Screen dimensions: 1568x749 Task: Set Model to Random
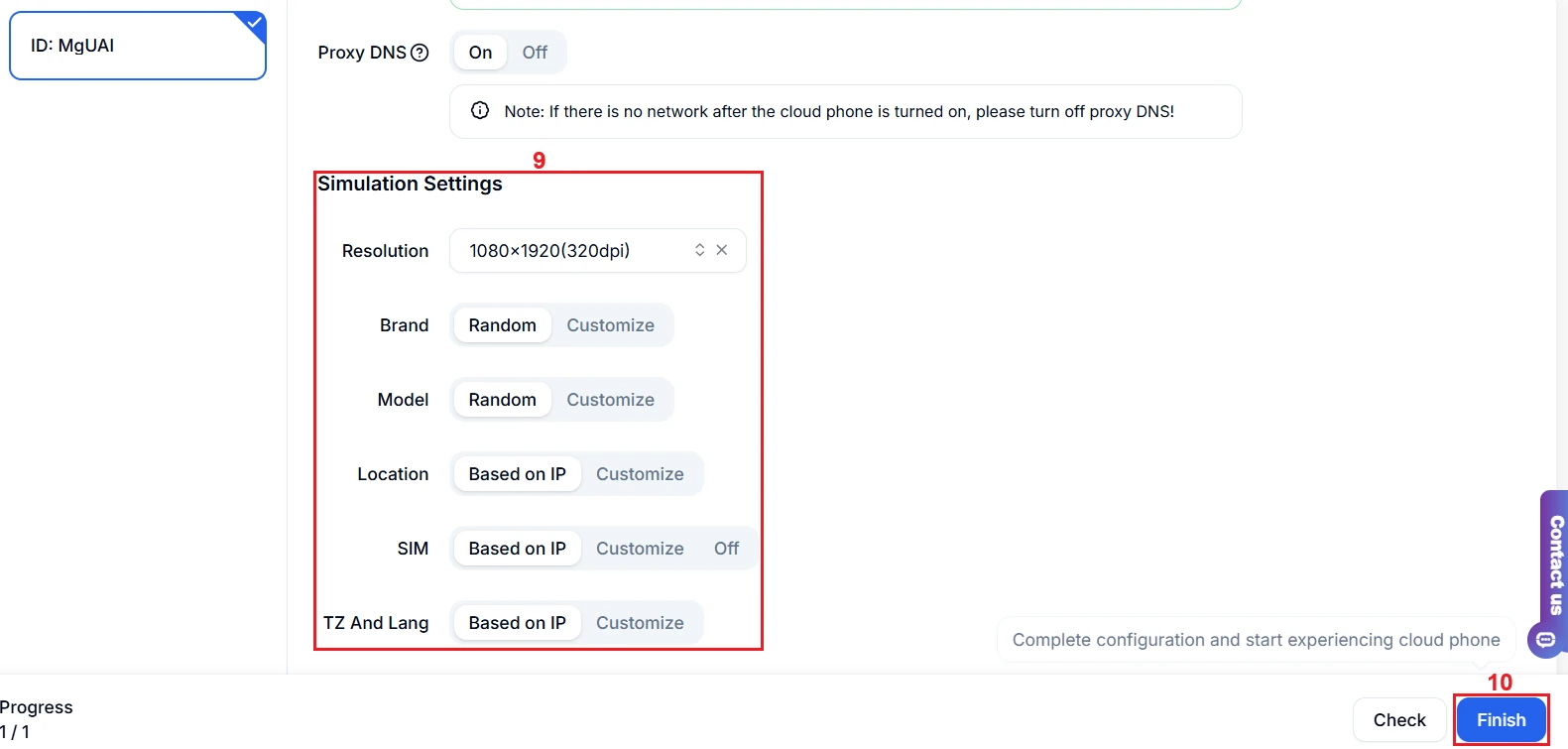tap(502, 400)
